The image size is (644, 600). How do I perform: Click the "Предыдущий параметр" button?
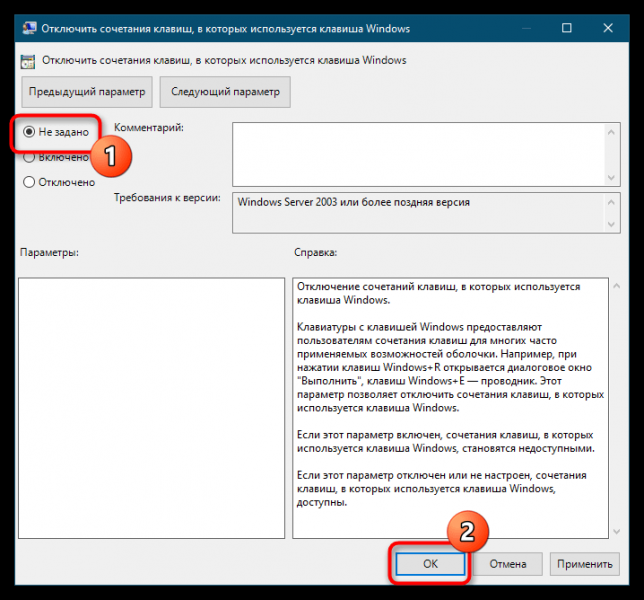pyautogui.click(x=87, y=92)
